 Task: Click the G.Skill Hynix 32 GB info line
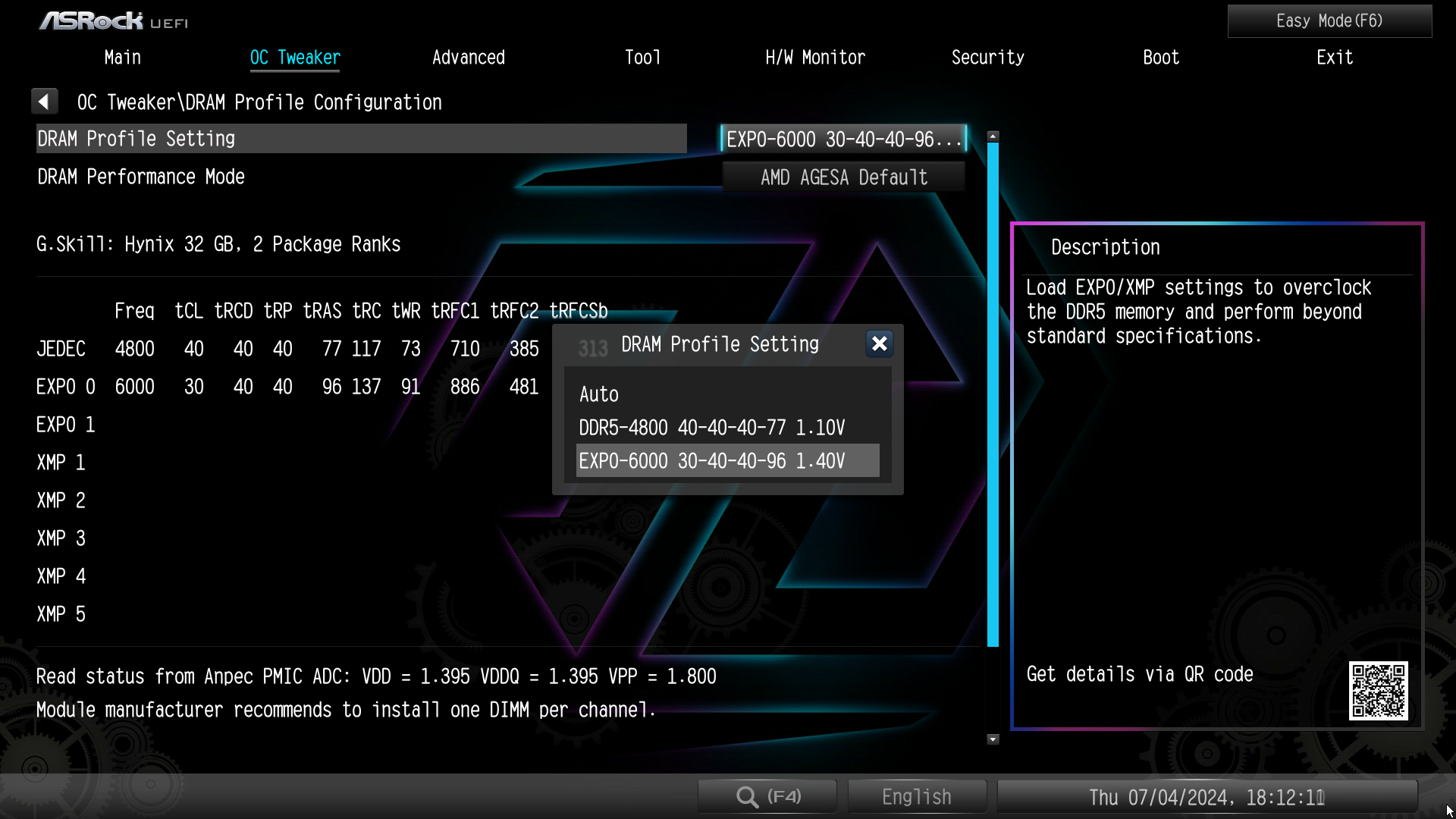coord(218,244)
